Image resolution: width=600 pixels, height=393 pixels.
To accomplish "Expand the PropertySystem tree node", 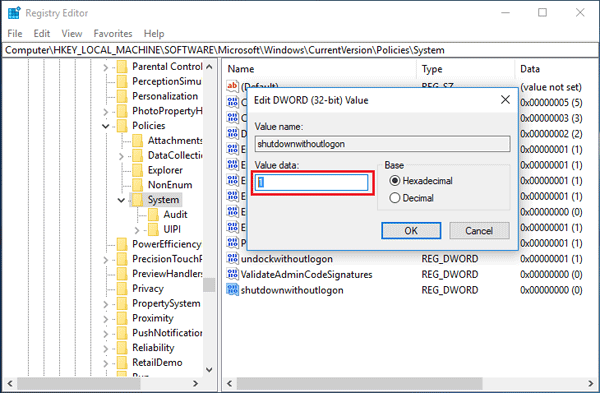I will (106, 304).
